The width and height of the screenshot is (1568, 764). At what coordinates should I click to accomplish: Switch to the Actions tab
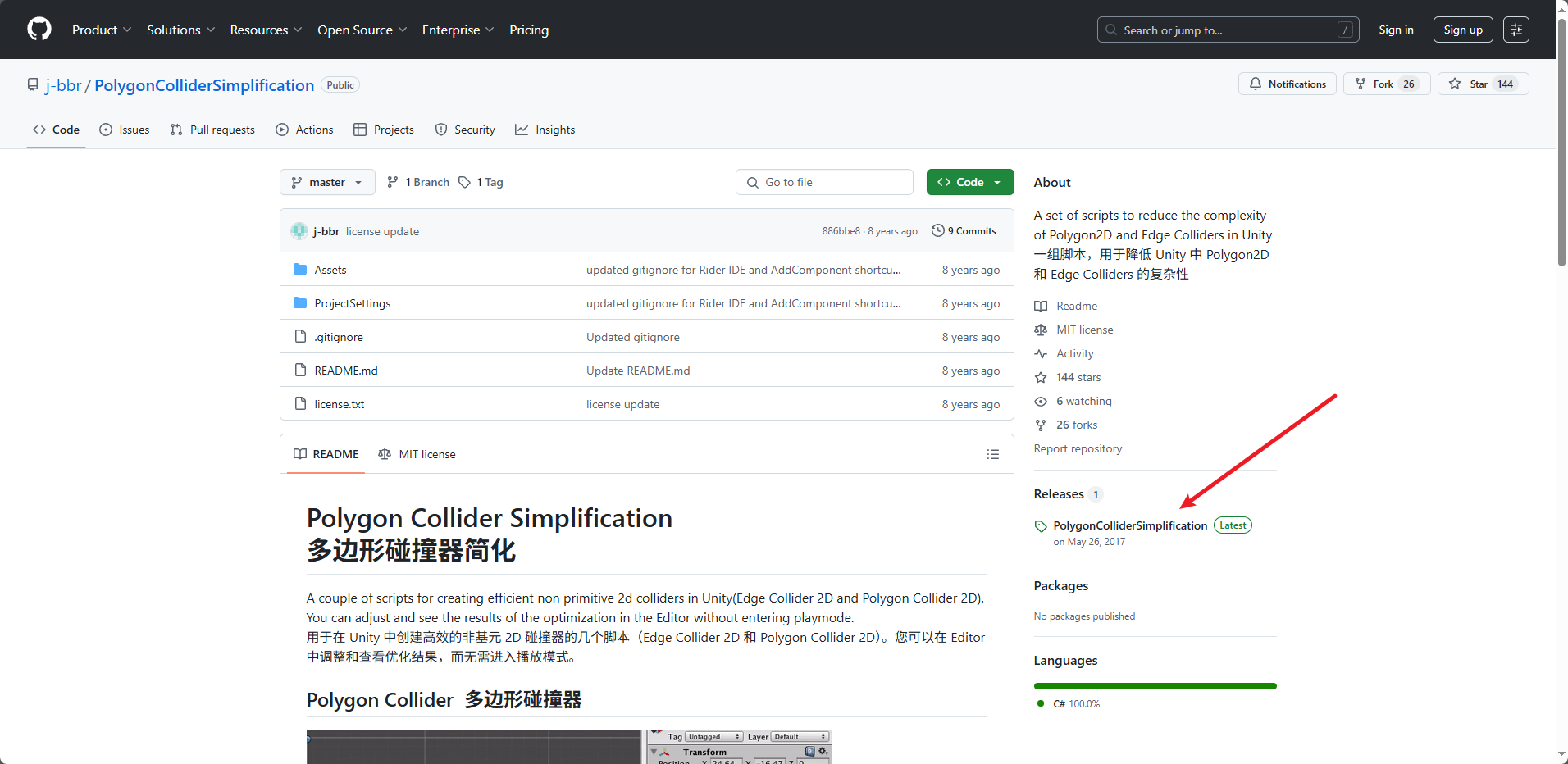click(304, 130)
